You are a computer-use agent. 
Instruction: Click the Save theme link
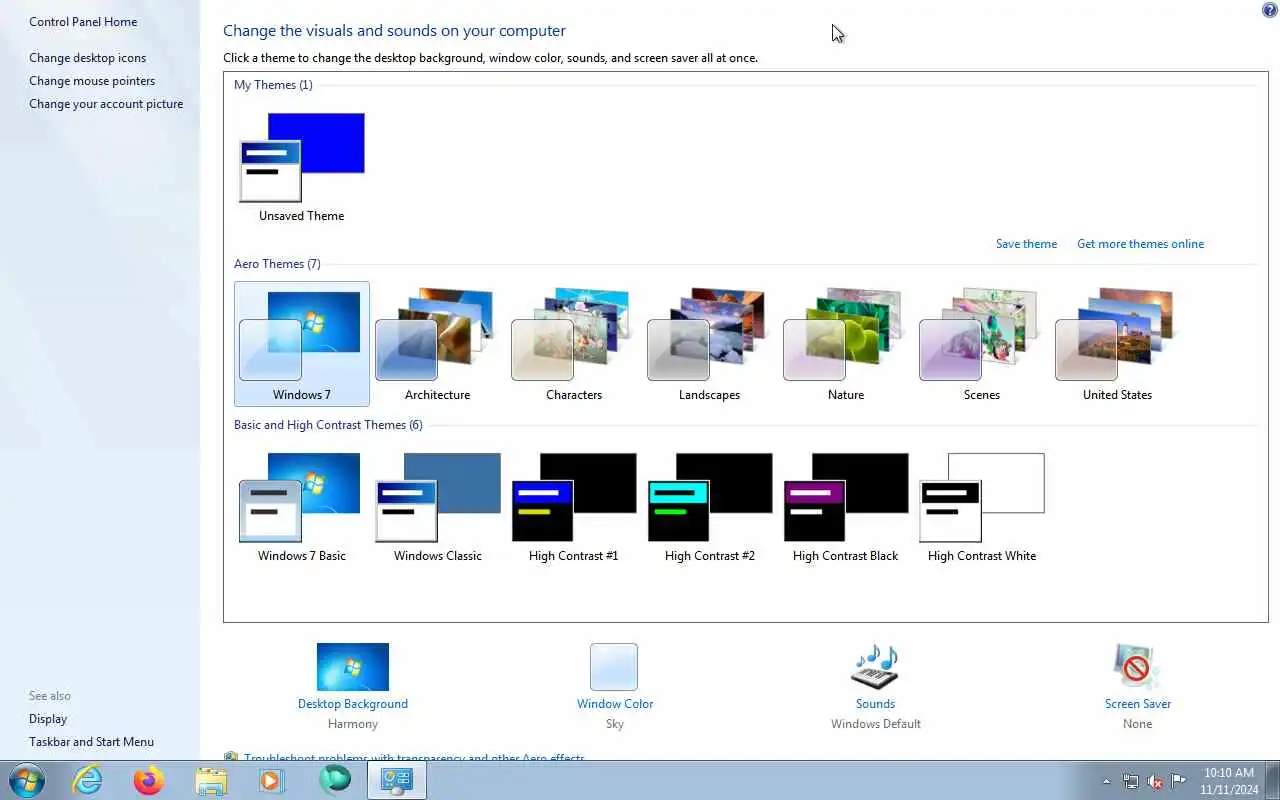1026,244
